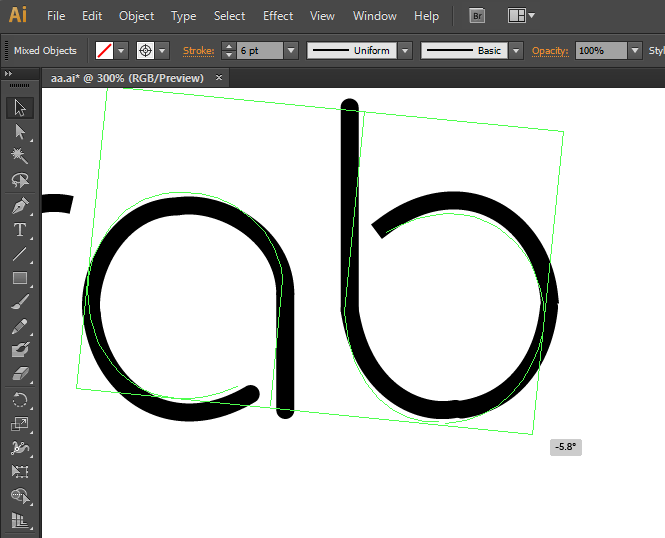Open the Type menu

pyautogui.click(x=184, y=16)
